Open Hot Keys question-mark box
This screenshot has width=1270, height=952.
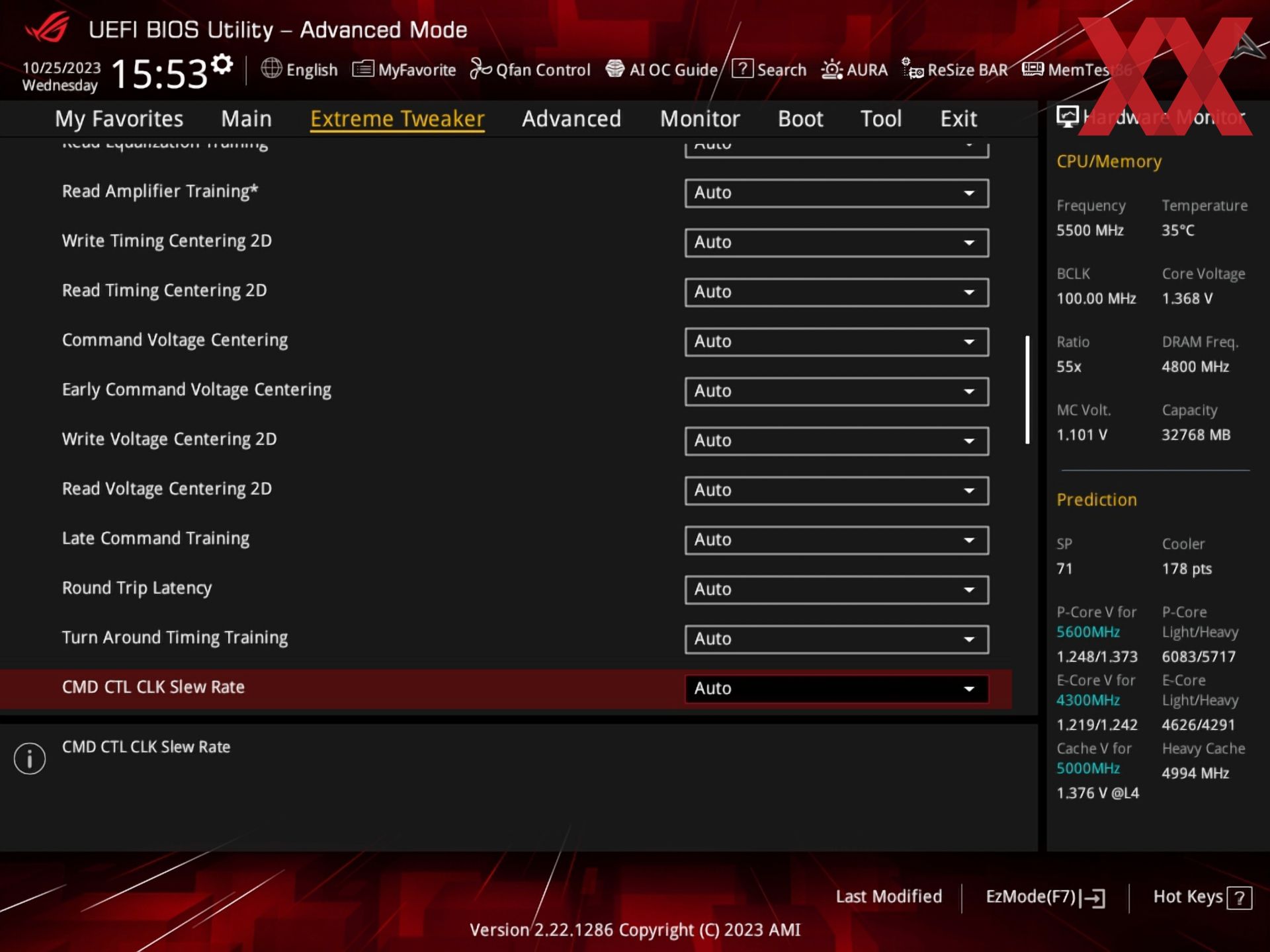point(1240,898)
